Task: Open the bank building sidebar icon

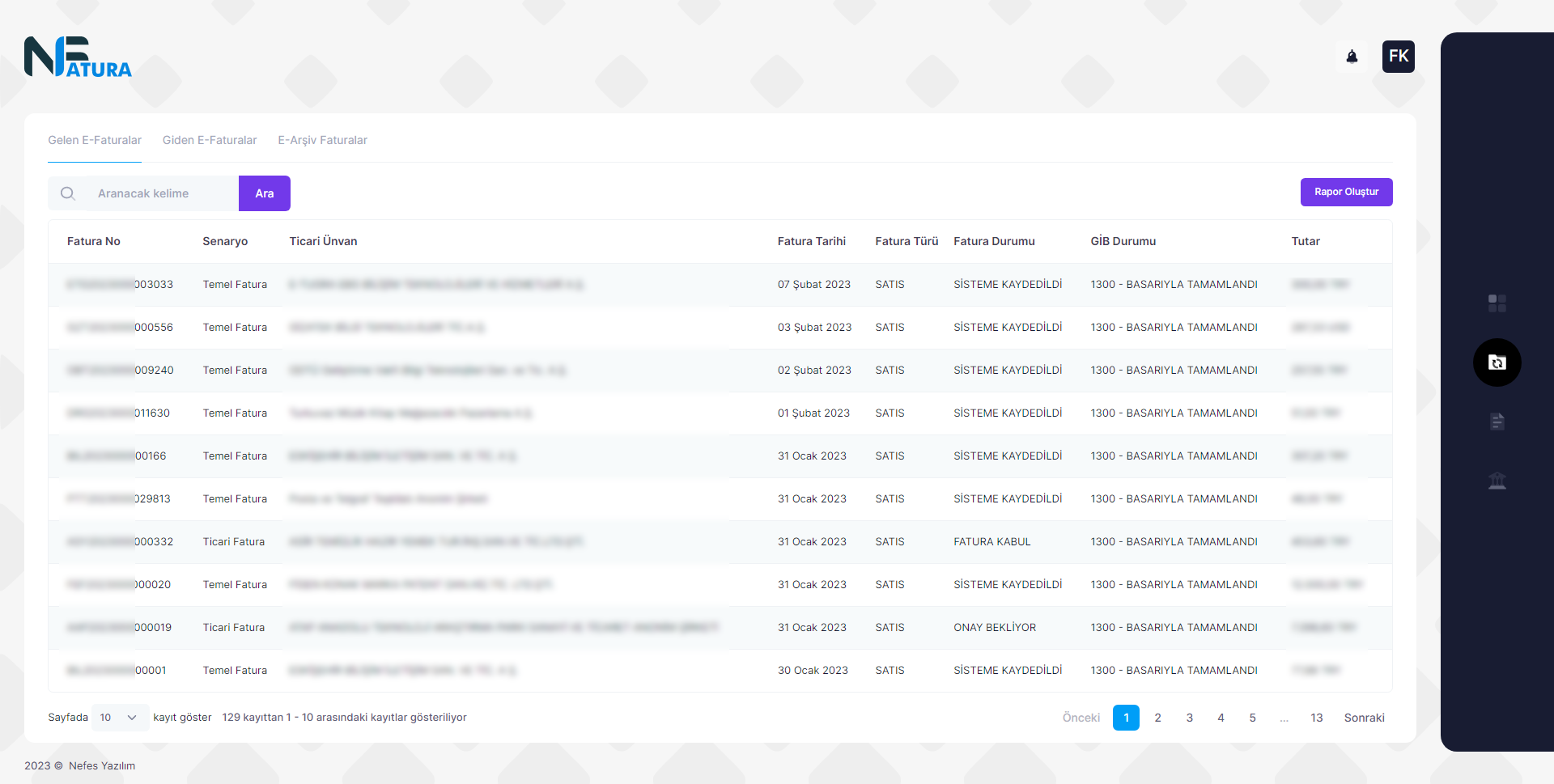Action: 1497,481
